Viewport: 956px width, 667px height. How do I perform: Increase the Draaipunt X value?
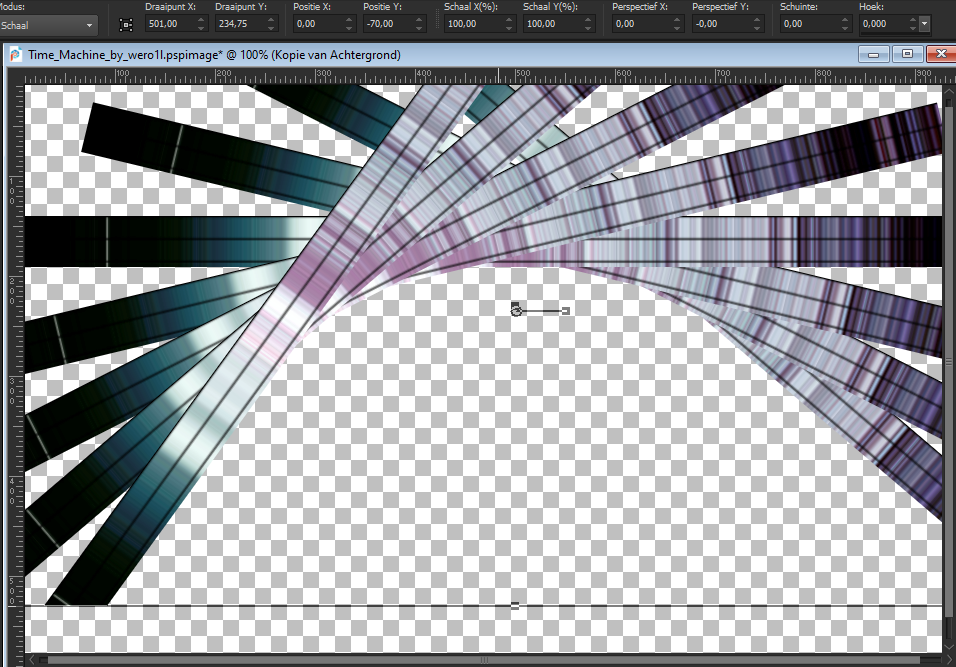click(x=202, y=20)
